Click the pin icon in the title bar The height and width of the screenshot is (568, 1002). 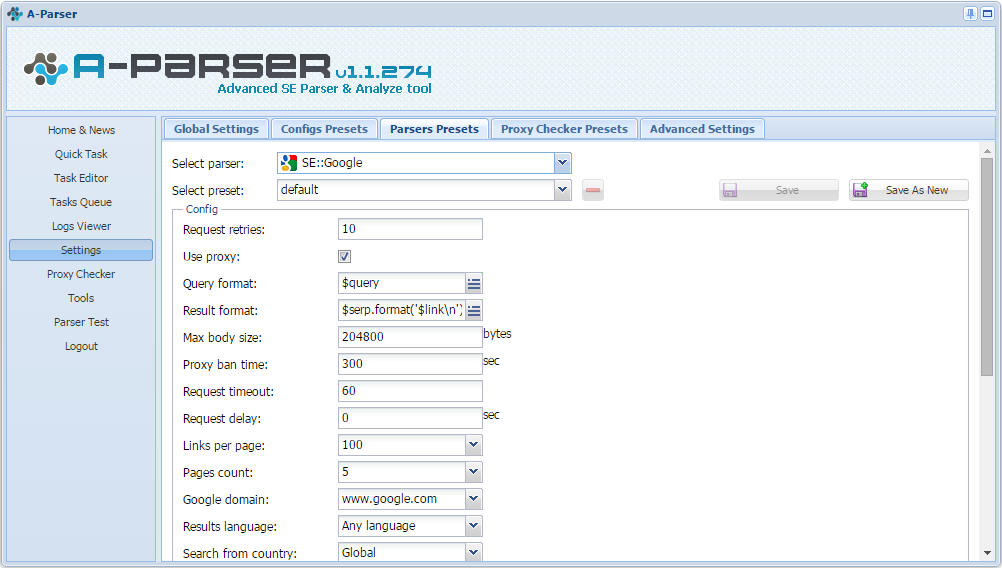tap(970, 13)
